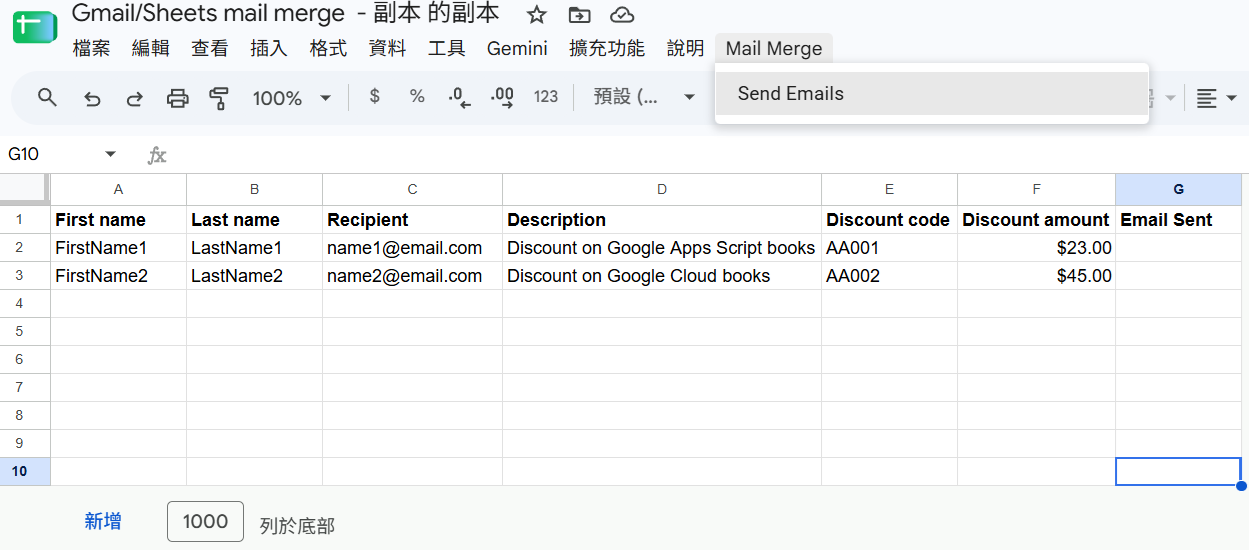Select Discount on Google Apps Script books

pos(662,248)
